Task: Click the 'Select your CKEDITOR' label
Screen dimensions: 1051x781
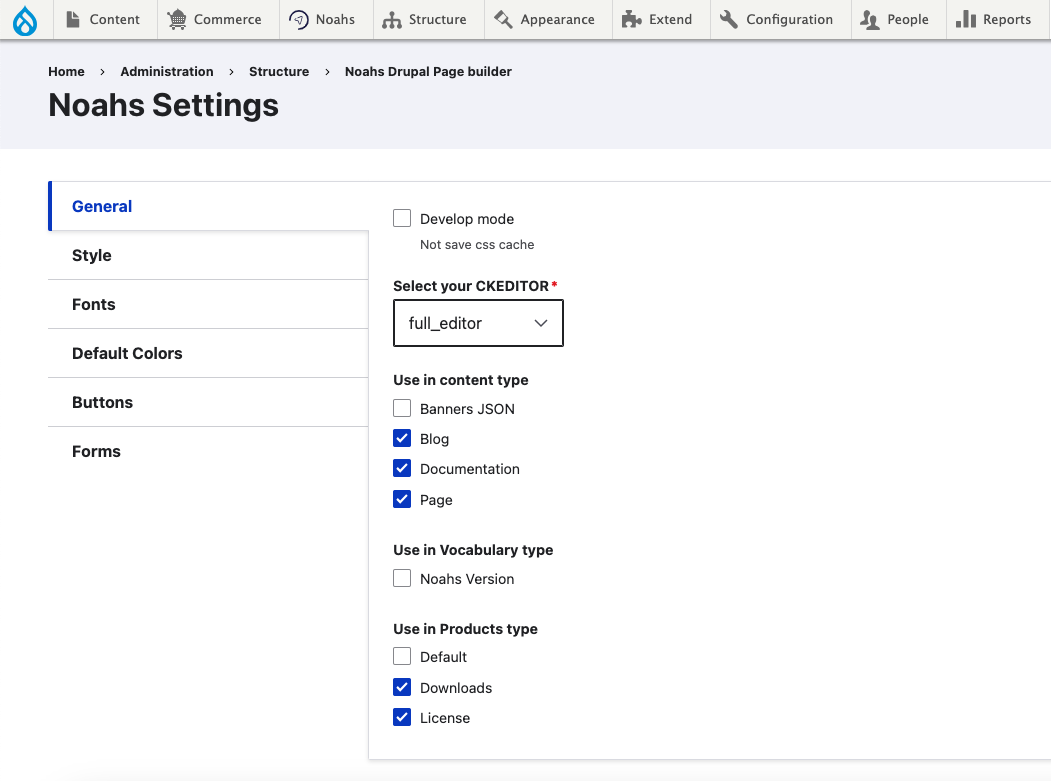Action: coord(471,286)
